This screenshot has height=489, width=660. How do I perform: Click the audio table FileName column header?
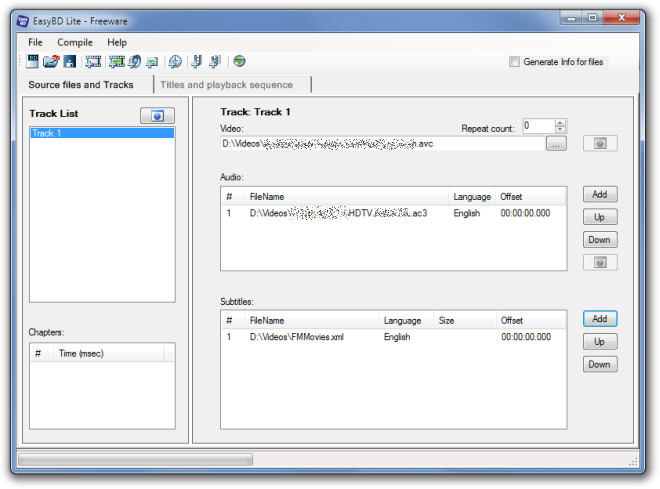tap(346, 197)
